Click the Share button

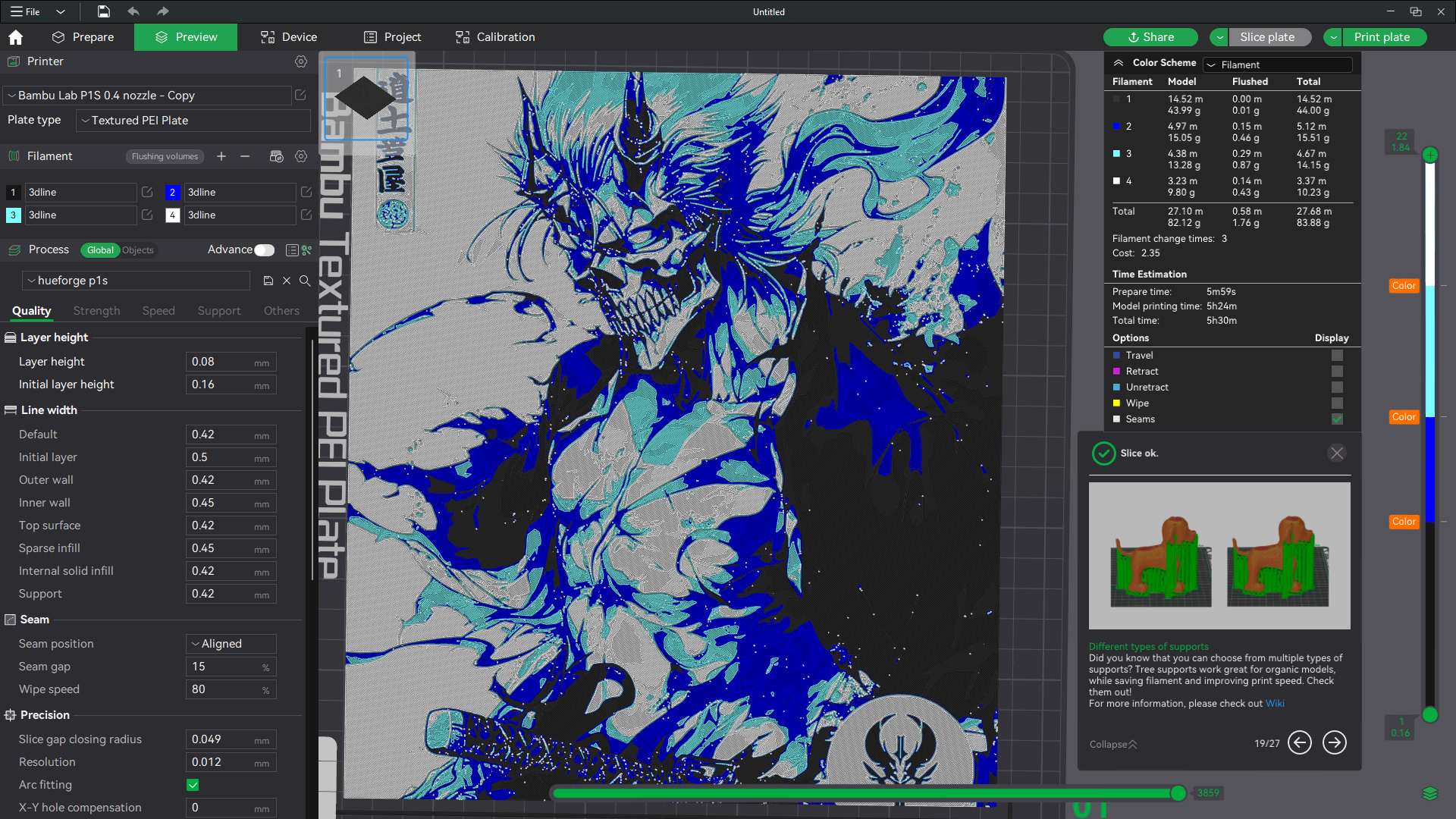1150,37
